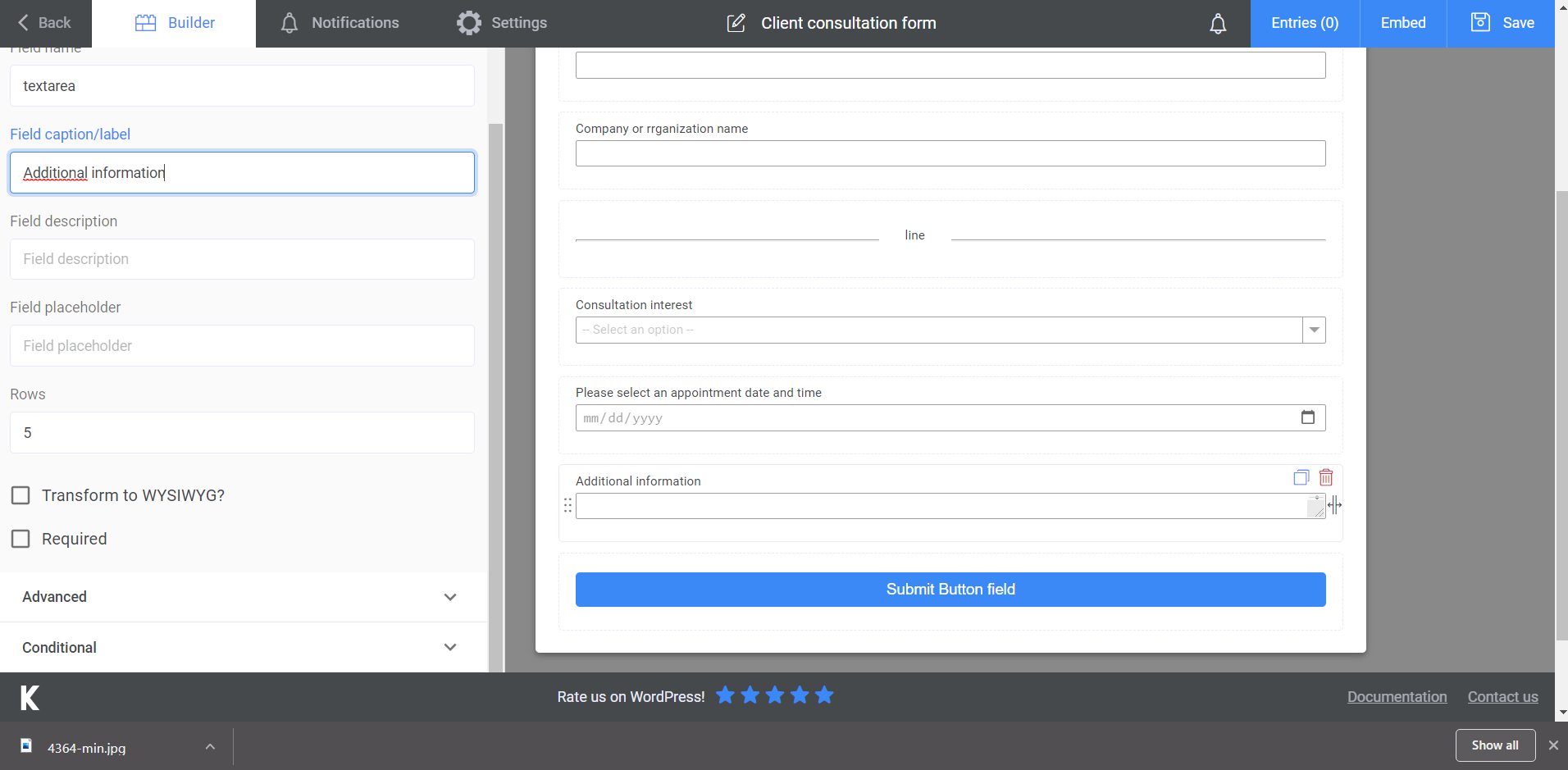The image size is (1568, 770).
Task: Click the field width resize icon
Action: 1336,505
